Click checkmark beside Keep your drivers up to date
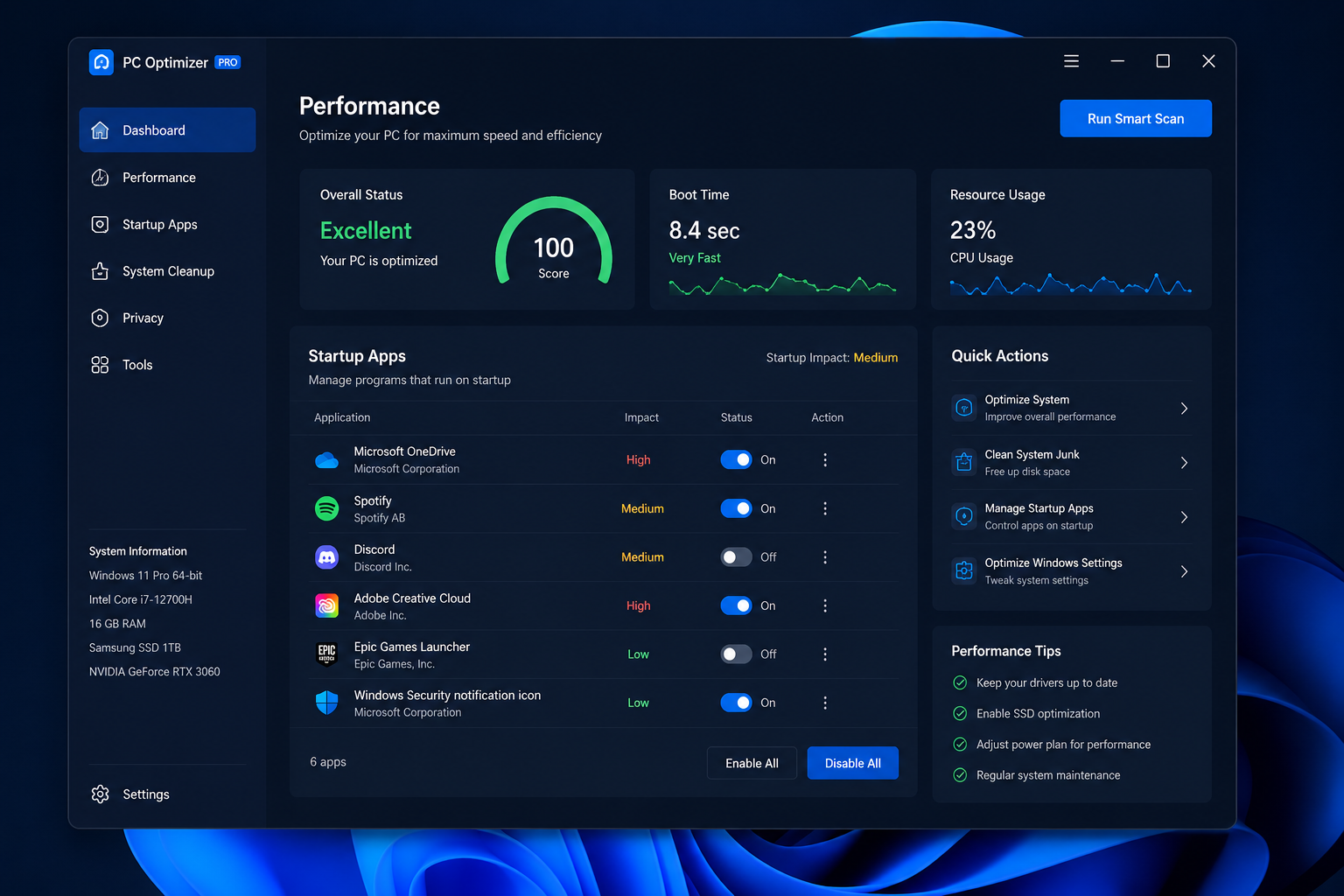 coord(960,682)
